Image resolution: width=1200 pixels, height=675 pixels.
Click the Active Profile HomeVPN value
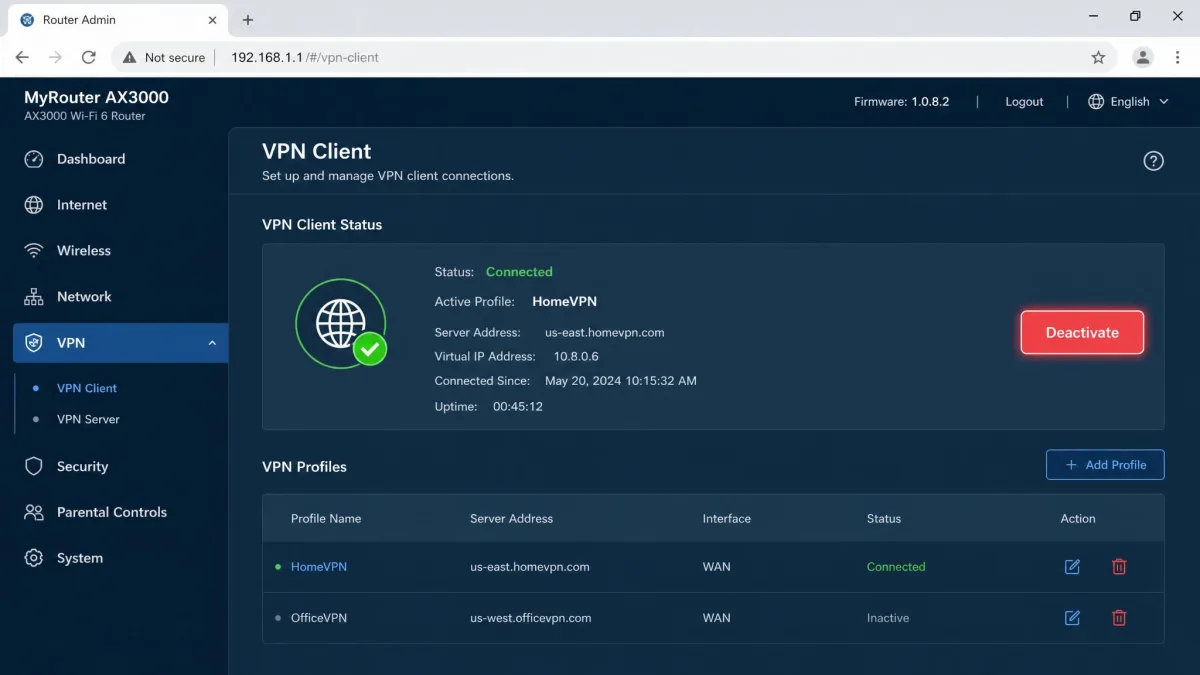pos(564,302)
